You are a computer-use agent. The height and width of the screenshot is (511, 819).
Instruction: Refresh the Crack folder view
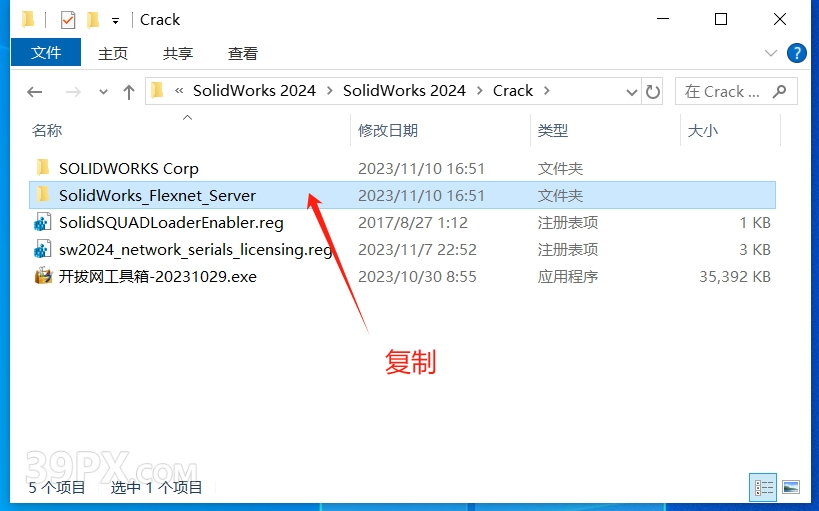pyautogui.click(x=652, y=92)
